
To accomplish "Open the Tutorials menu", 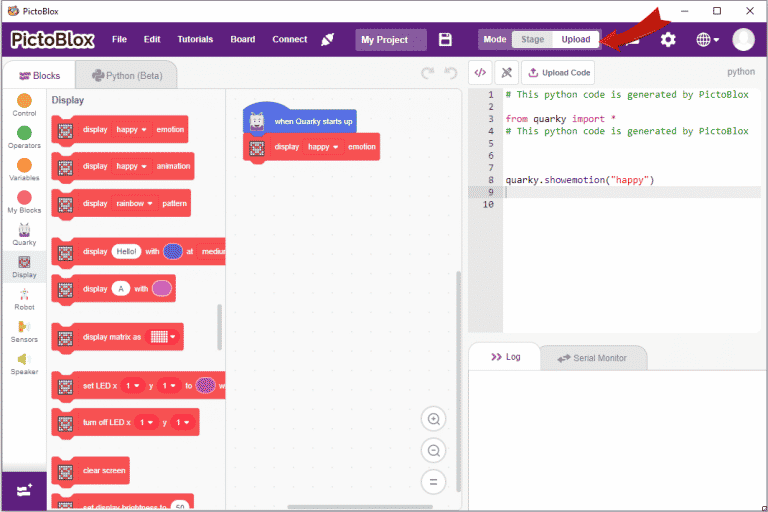I will pyautogui.click(x=195, y=39).
